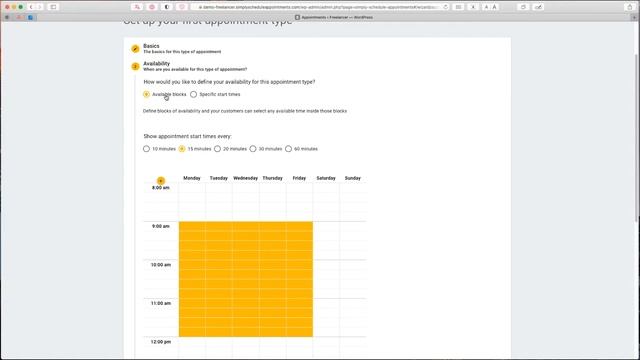Image resolution: width=640 pixels, height=360 pixels.
Task: Click the yellow Friday availability block
Action: tap(300, 279)
